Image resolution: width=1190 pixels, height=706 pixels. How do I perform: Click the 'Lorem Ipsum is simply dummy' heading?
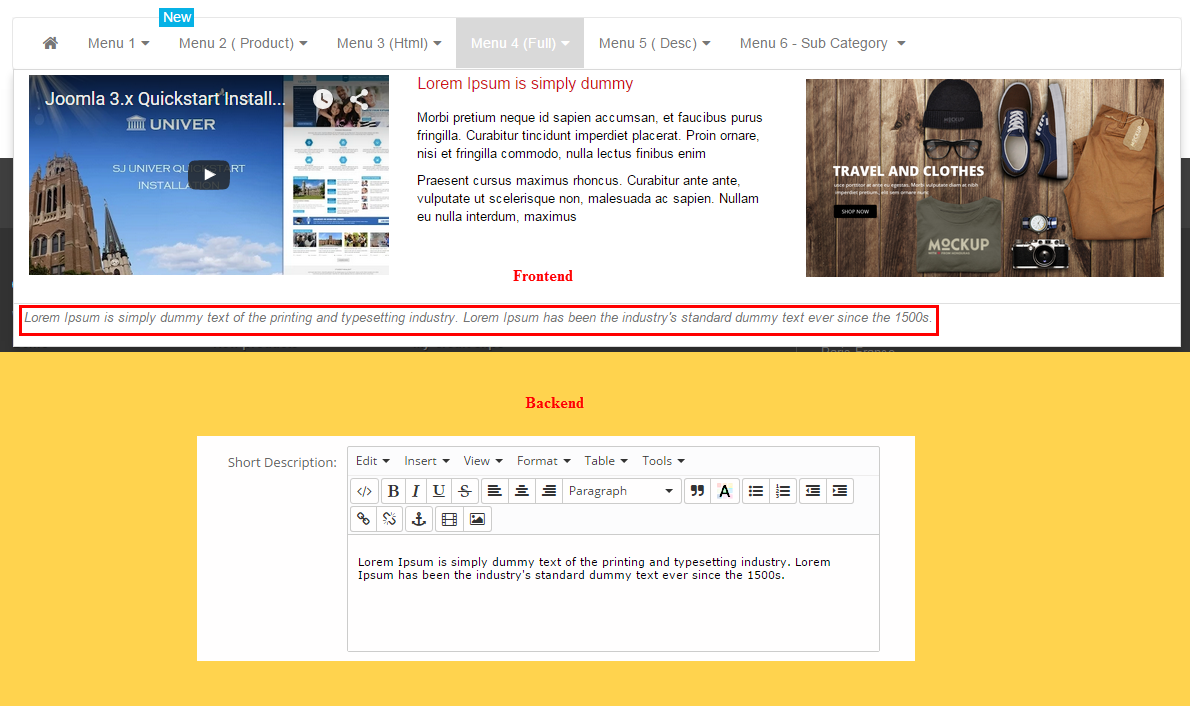coord(525,84)
